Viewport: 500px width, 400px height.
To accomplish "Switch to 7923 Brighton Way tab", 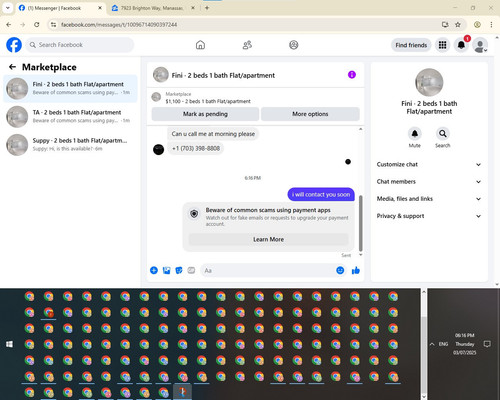I will point(152,8).
